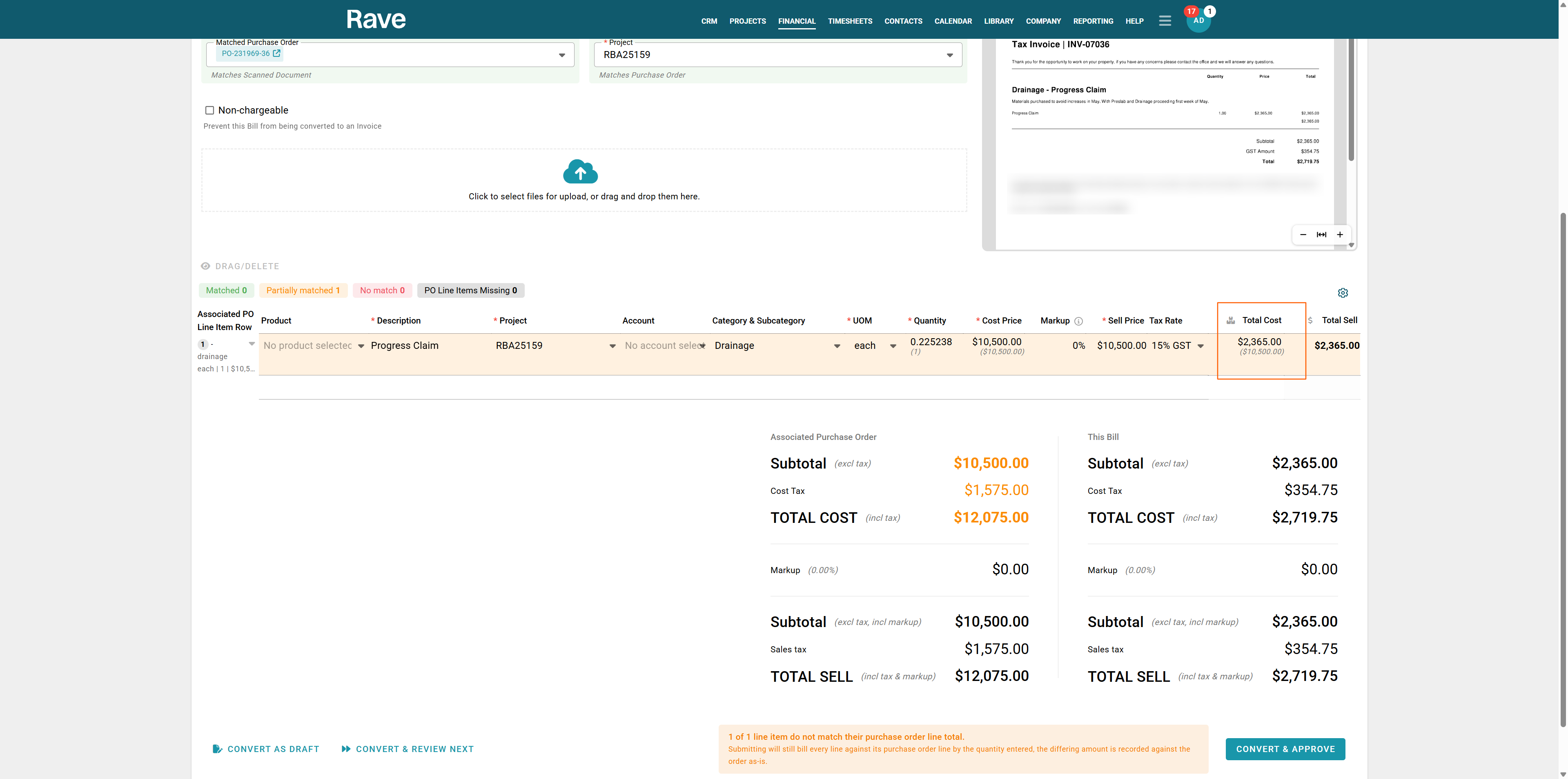Click This Bill TOTAL COST $2,719.75 value
This screenshot has height=779, width=1568.
(x=1305, y=518)
